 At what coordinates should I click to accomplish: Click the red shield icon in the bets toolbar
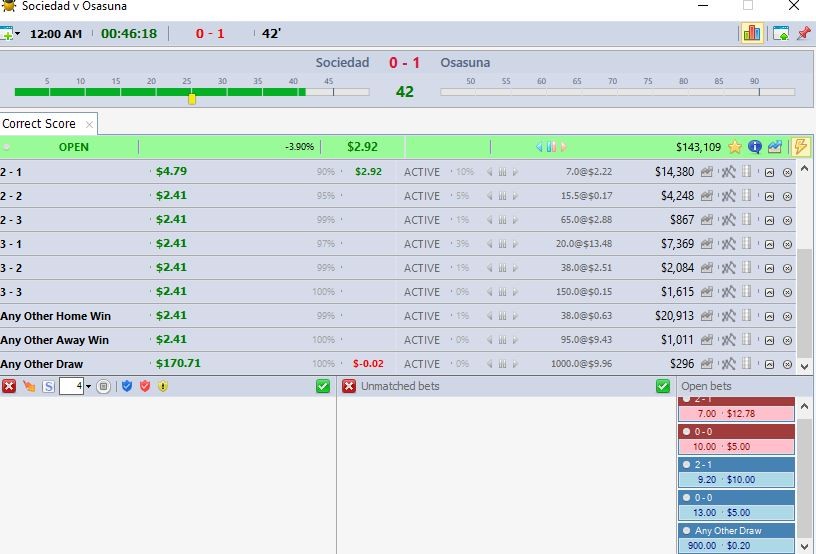[x=144, y=386]
